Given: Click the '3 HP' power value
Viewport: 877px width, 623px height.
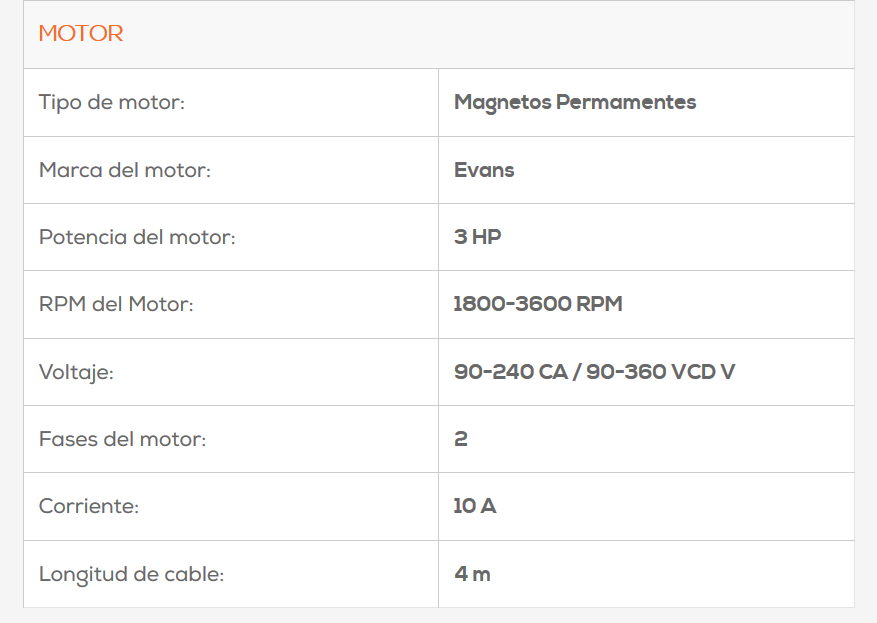Looking at the screenshot, I should [477, 237].
